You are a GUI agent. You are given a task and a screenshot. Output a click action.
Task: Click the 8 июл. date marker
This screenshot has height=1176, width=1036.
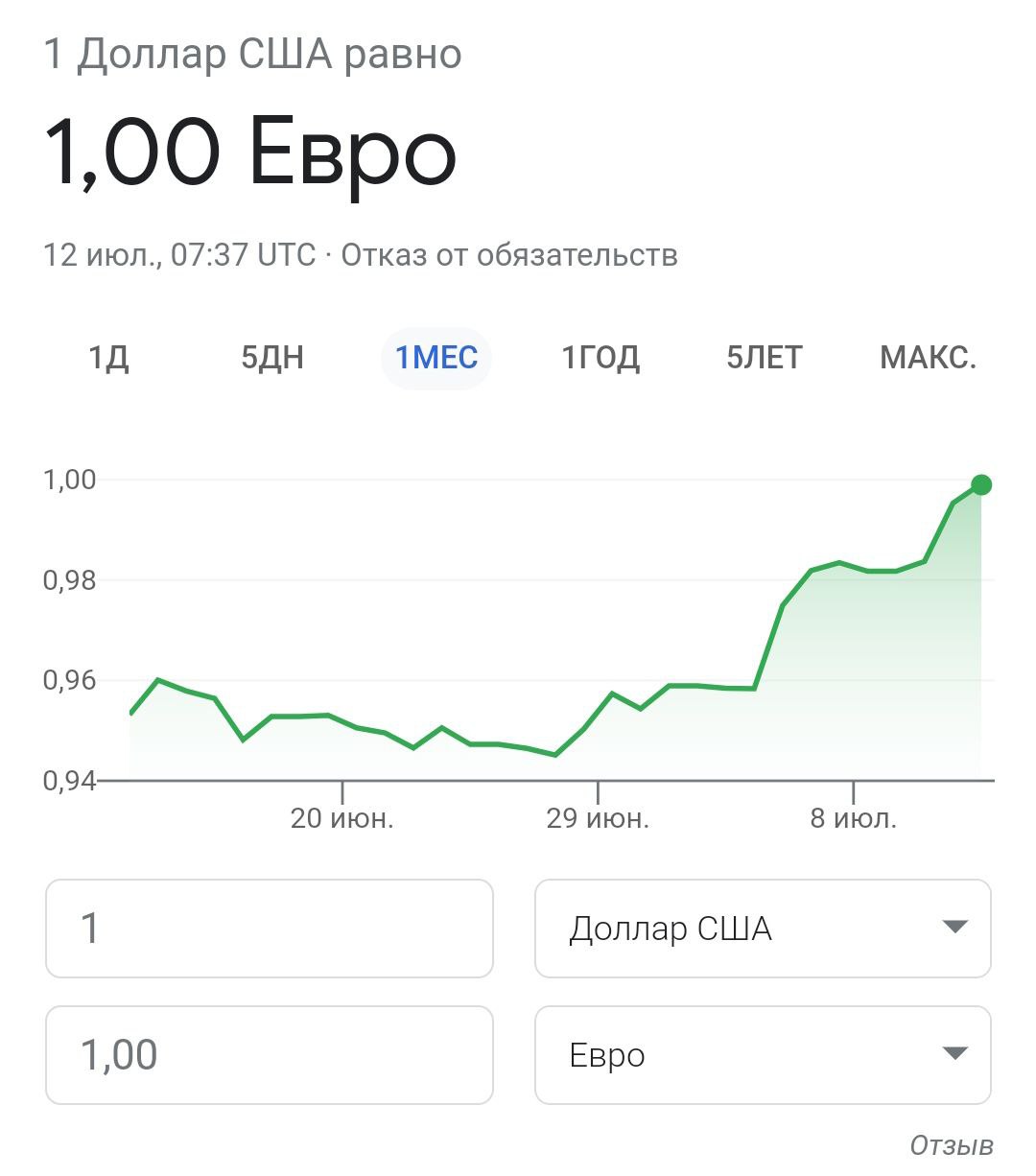[x=854, y=818]
